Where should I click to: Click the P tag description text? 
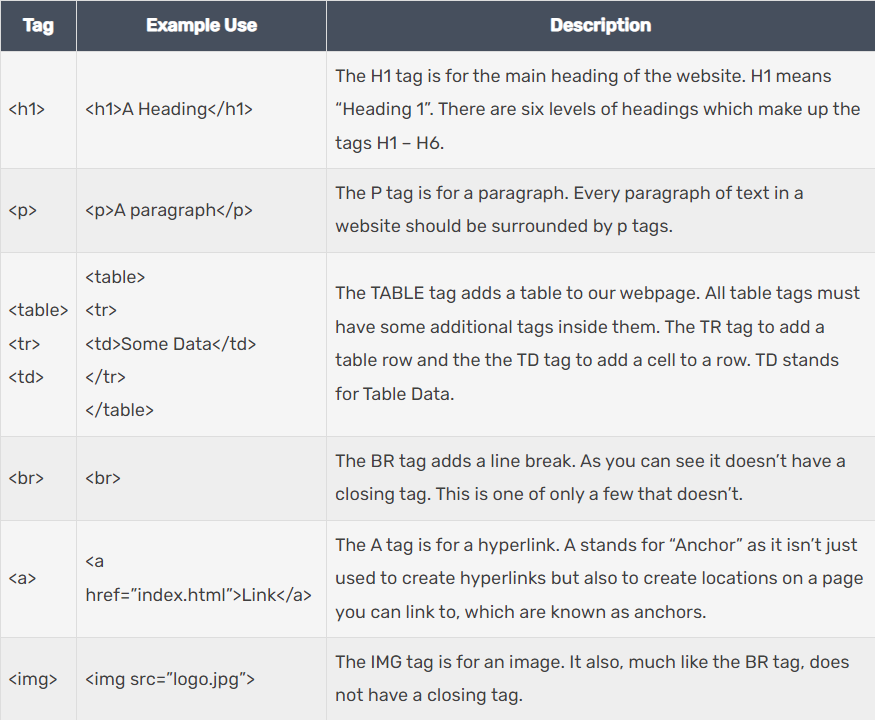point(569,210)
